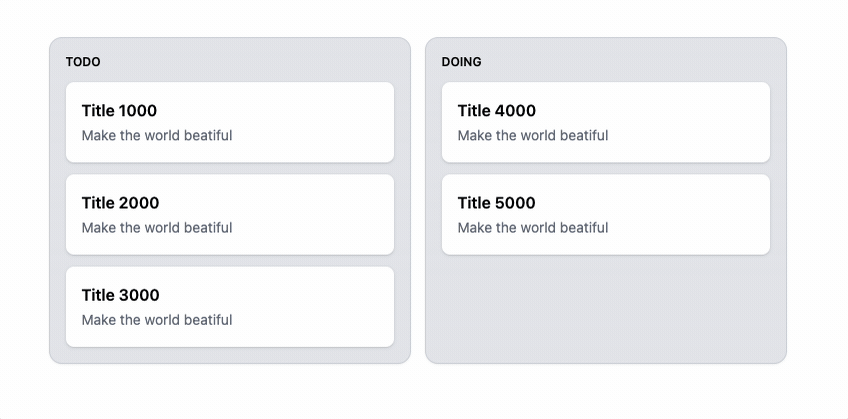The width and height of the screenshot is (848, 419).
Task: Click the description under Title 5000
Action: [533, 228]
